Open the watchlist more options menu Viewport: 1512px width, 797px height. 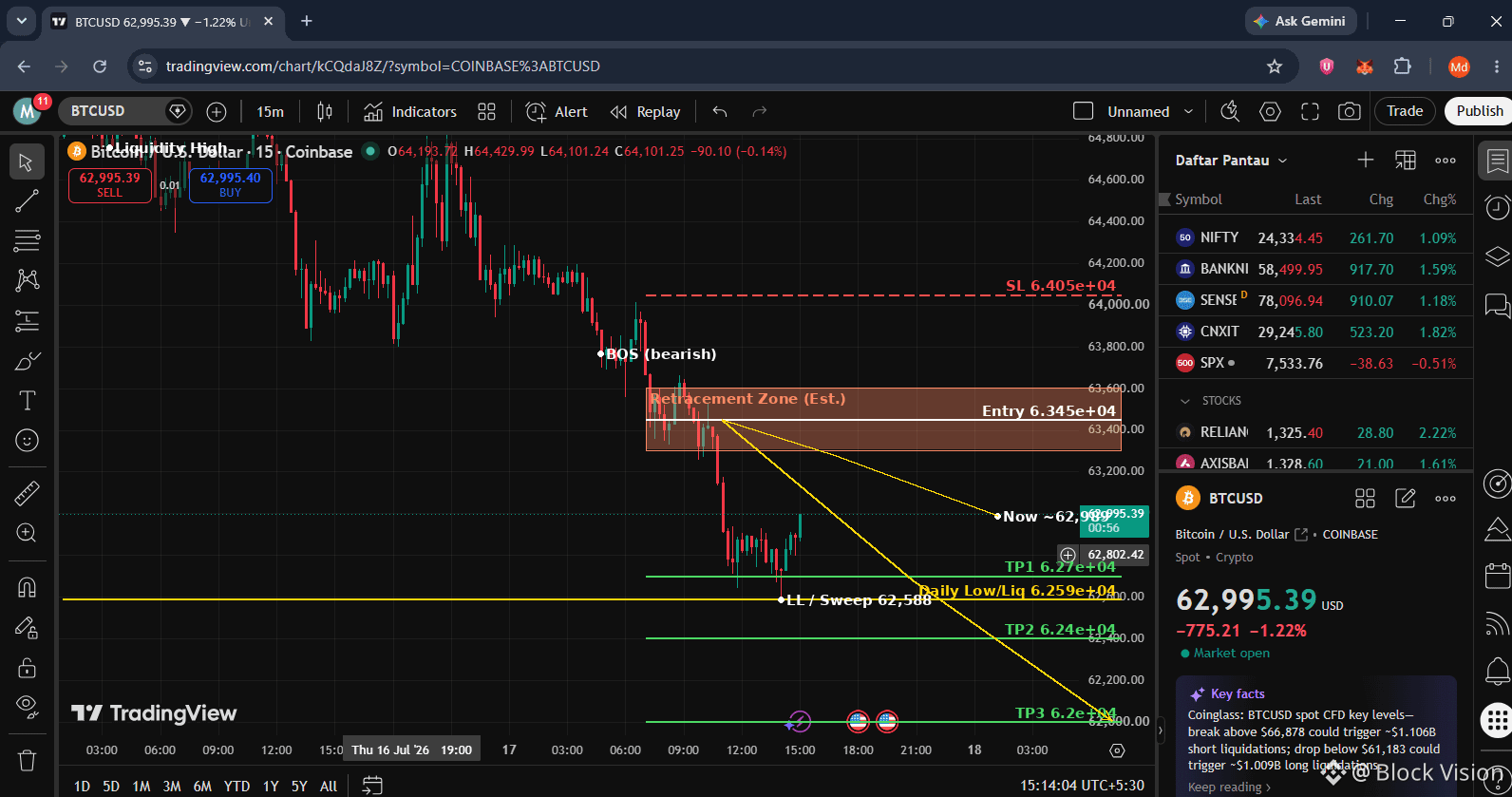[x=1446, y=161]
